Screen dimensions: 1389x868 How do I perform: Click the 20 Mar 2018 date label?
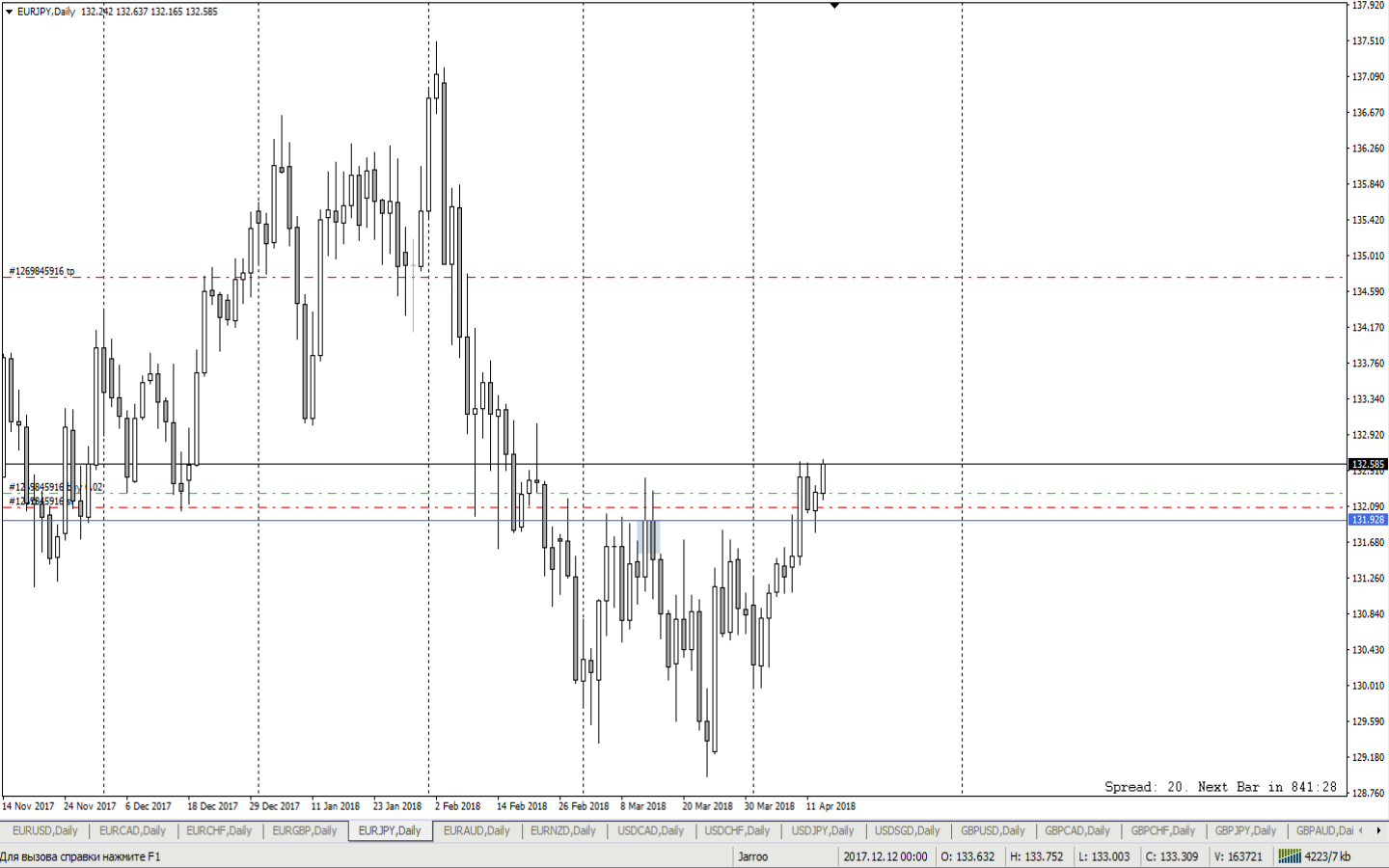click(707, 806)
